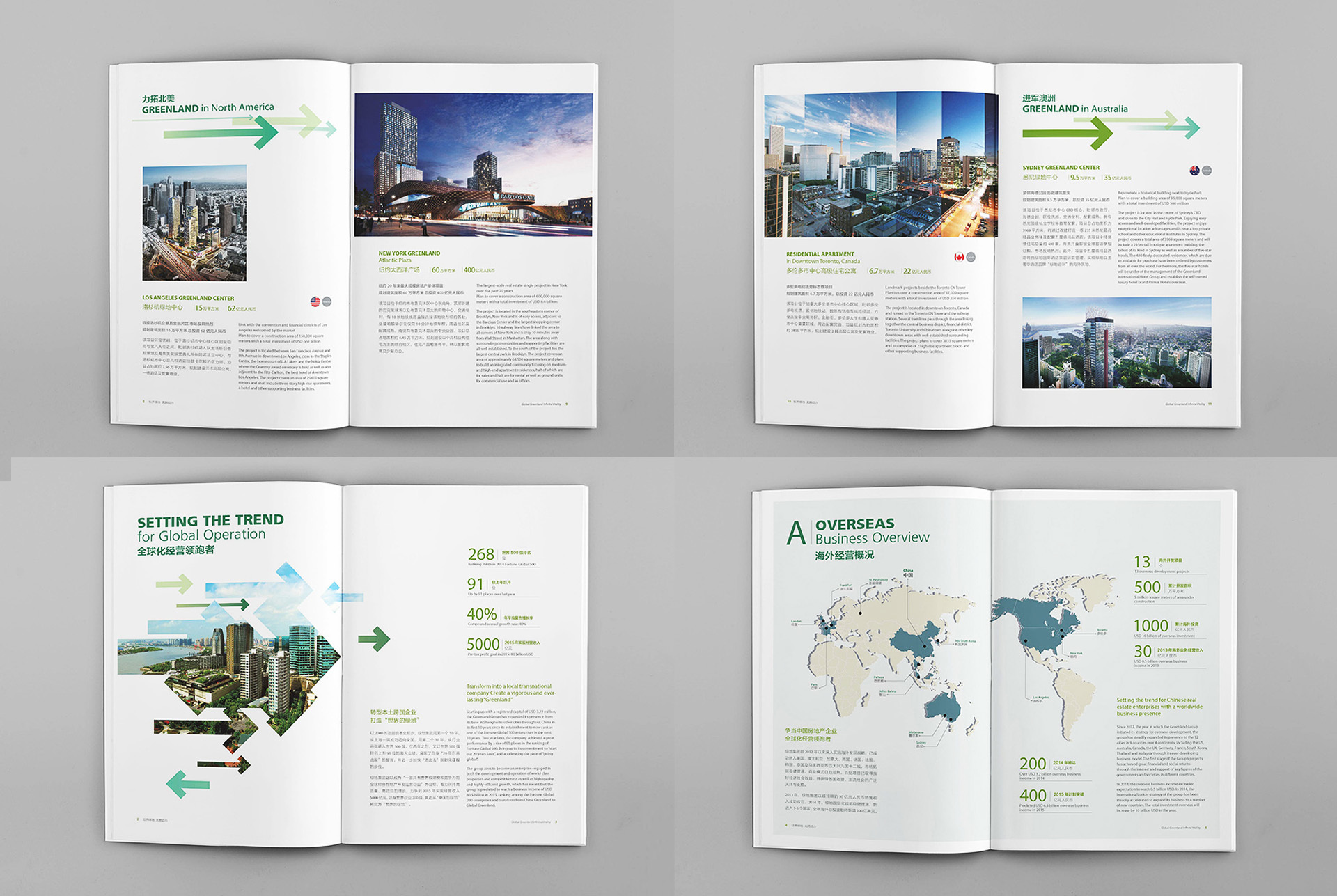Click the 30 statistic on the Overseas page
Image resolution: width=1337 pixels, height=896 pixels.
1143,652
